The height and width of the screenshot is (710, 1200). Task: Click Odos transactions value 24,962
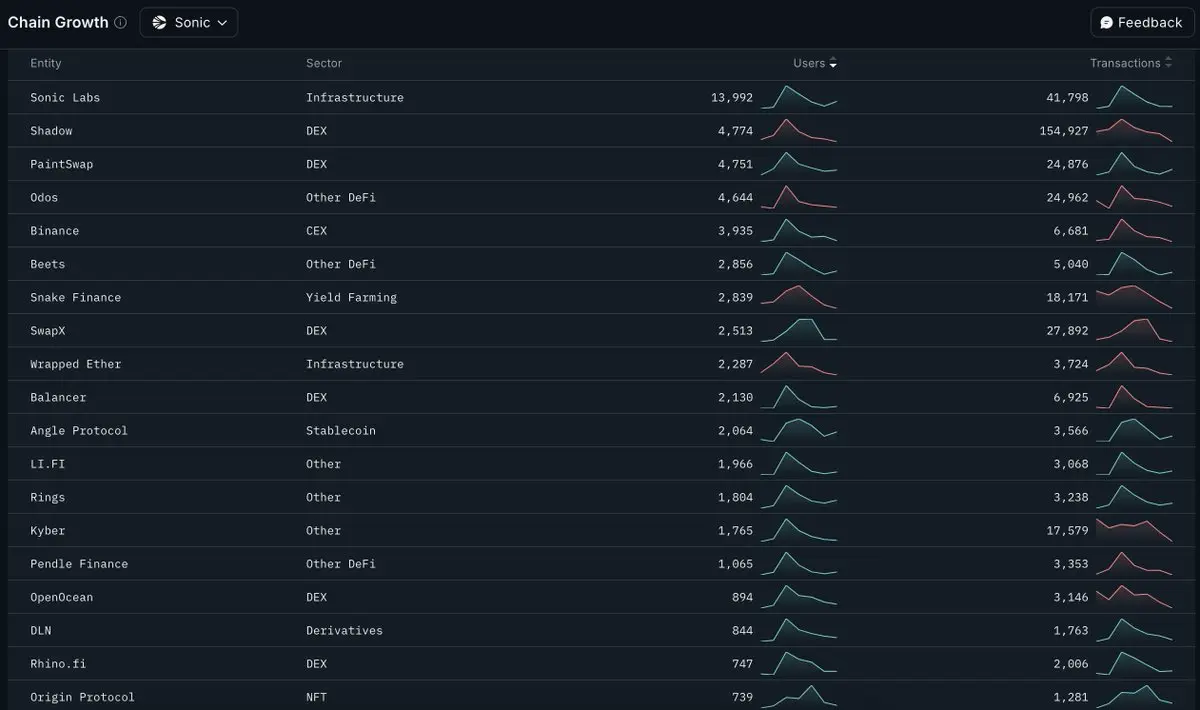click(x=1068, y=197)
